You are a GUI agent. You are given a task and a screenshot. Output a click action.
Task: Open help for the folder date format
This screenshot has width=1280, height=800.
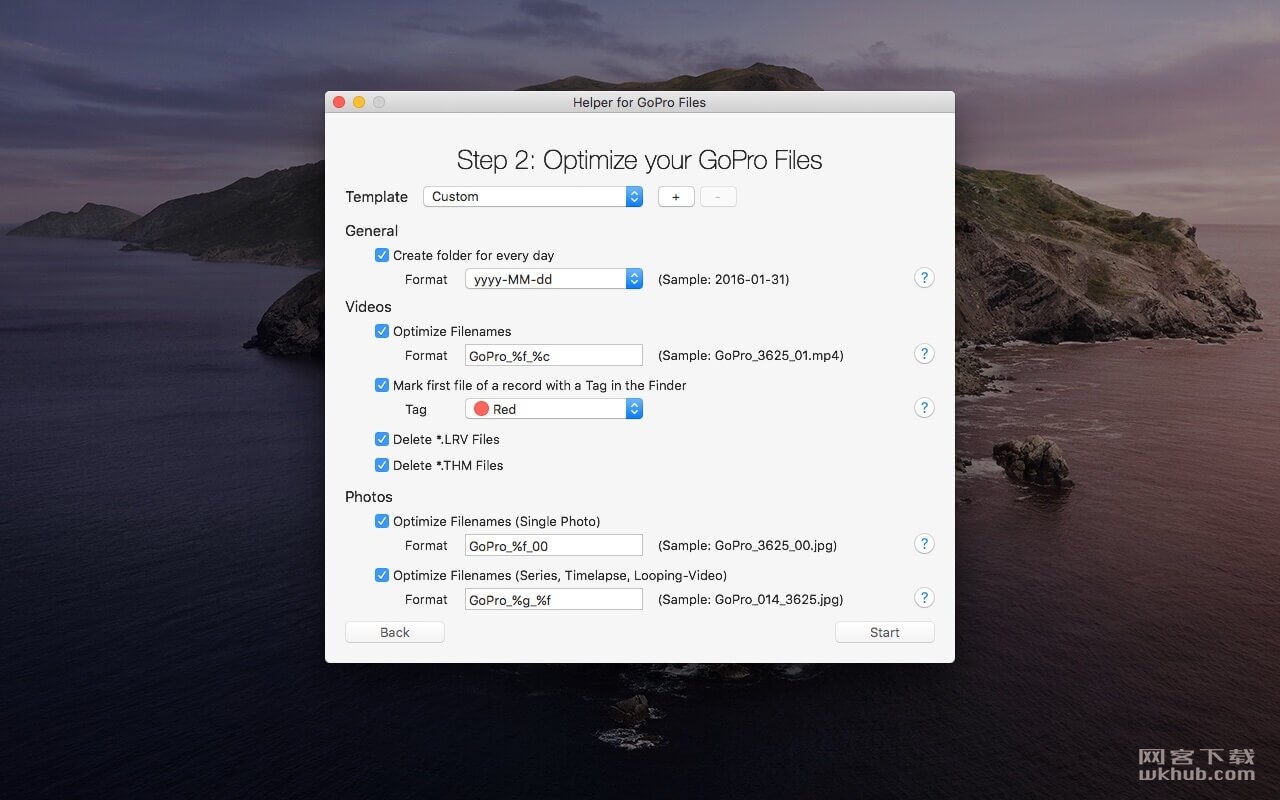pos(924,278)
